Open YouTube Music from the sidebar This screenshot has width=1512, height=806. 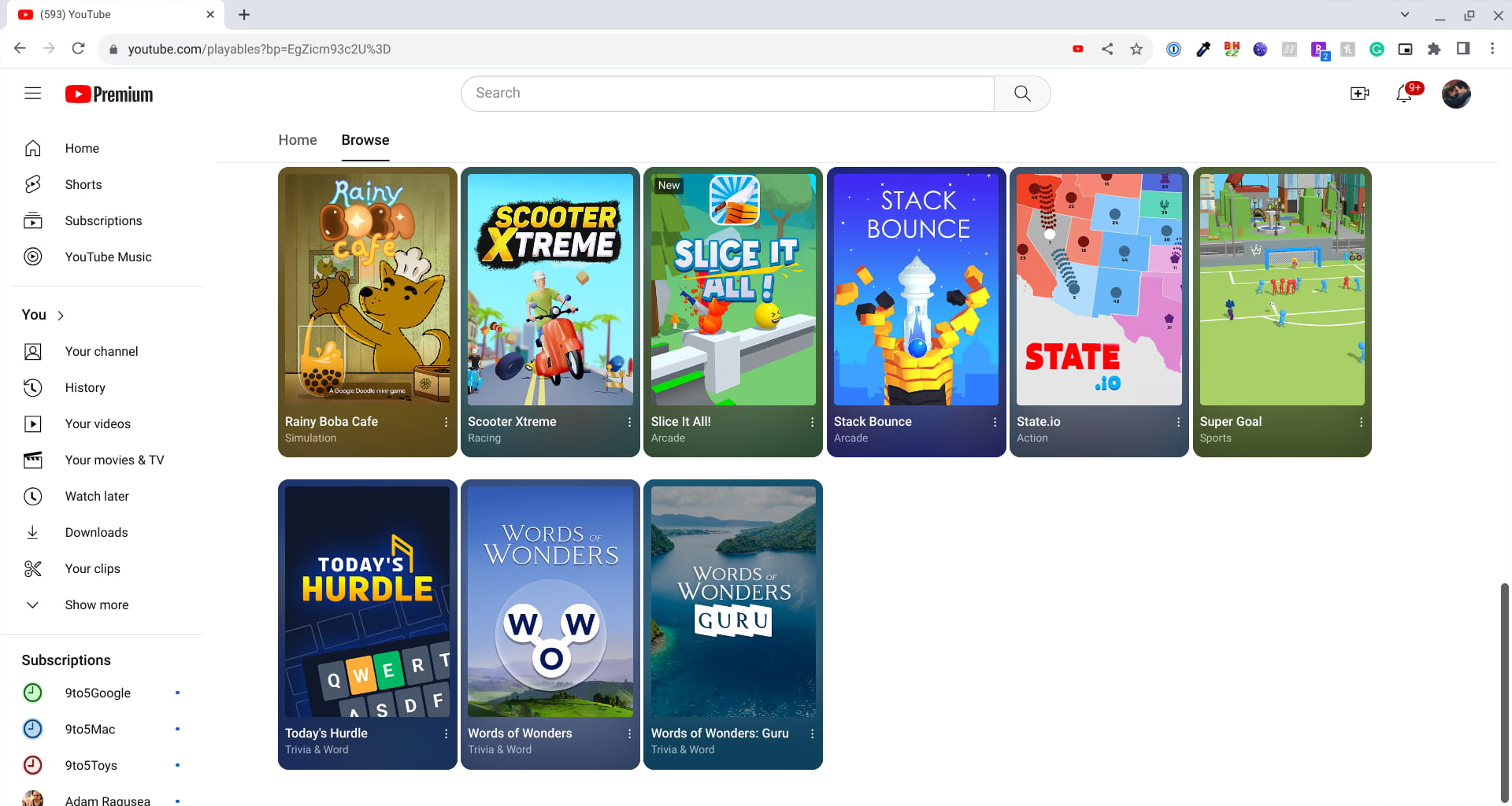tap(108, 257)
